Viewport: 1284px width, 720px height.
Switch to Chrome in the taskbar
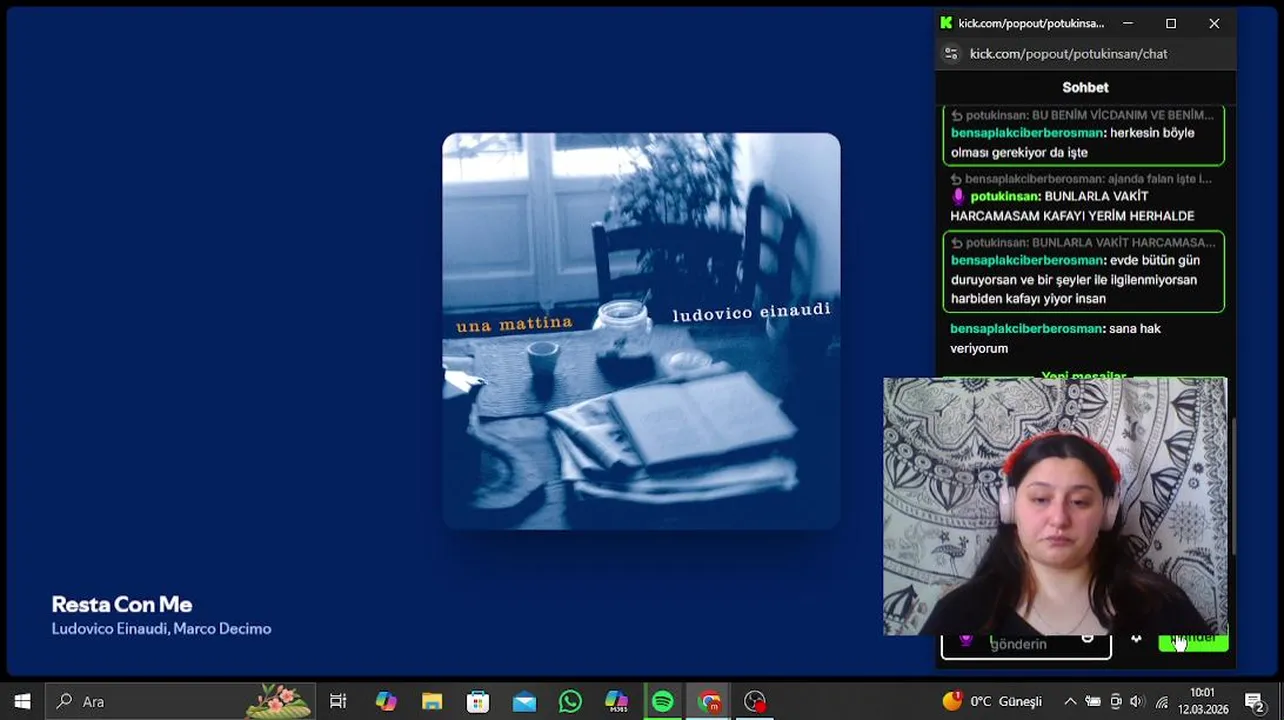click(x=709, y=701)
